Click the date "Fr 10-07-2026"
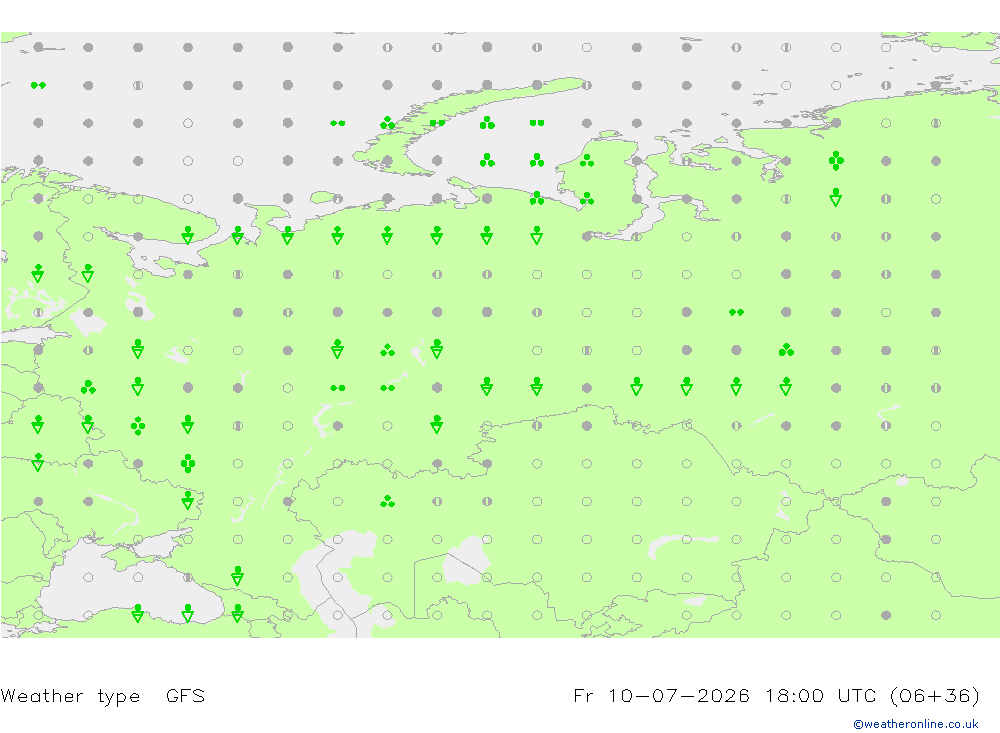This screenshot has height=733, width=1000. pyautogui.click(x=661, y=695)
